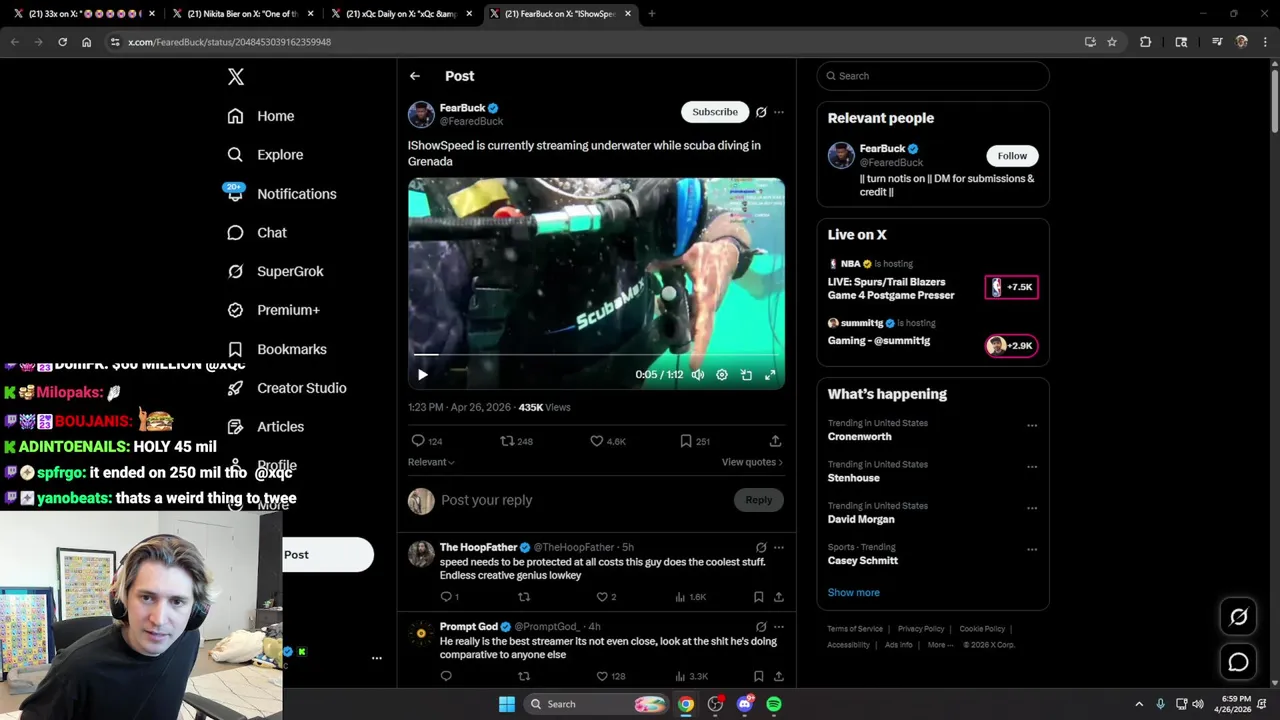Open options for Casey Schmitt trend
This screenshot has width=1280, height=720.
tap(1032, 549)
